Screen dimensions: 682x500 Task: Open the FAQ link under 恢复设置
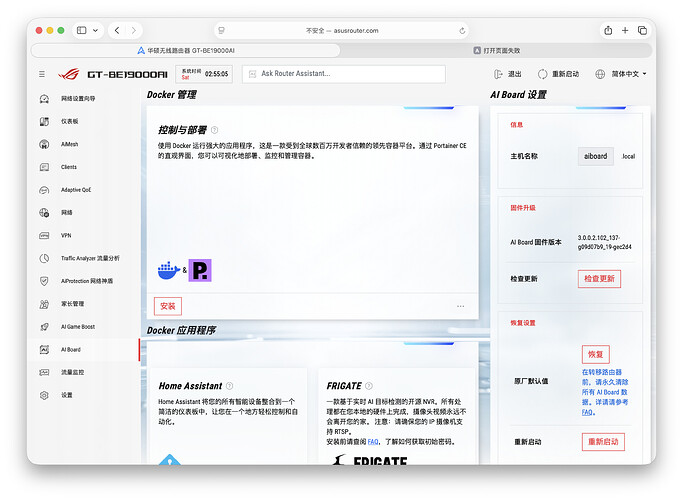[587, 412]
